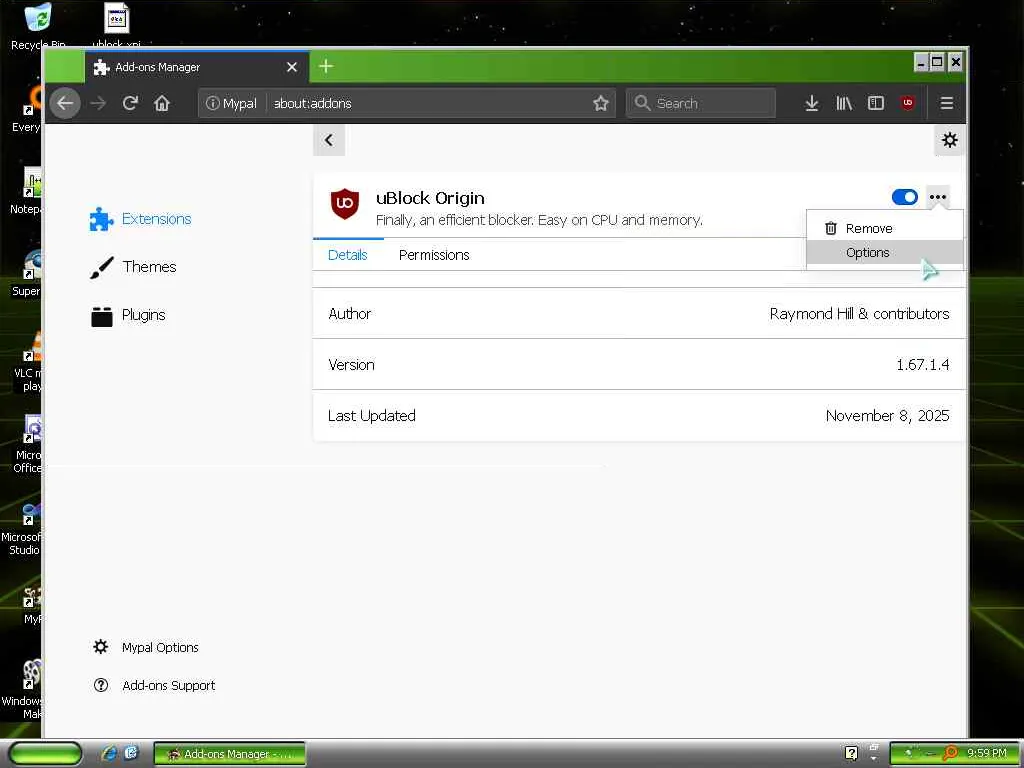Select Options in the extension menu

pos(885,253)
